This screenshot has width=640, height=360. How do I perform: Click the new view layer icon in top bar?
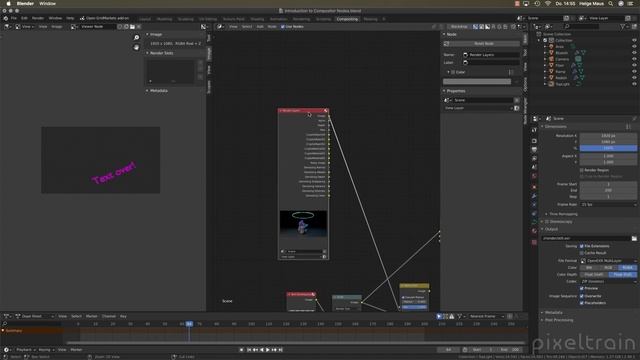tap(628, 18)
